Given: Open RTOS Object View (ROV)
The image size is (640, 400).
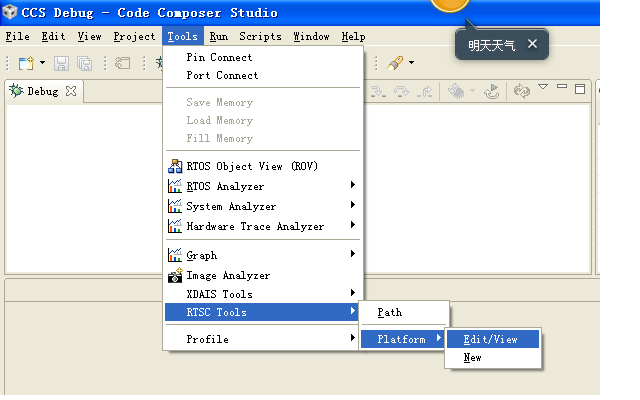Looking at the screenshot, I should tap(263, 167).
